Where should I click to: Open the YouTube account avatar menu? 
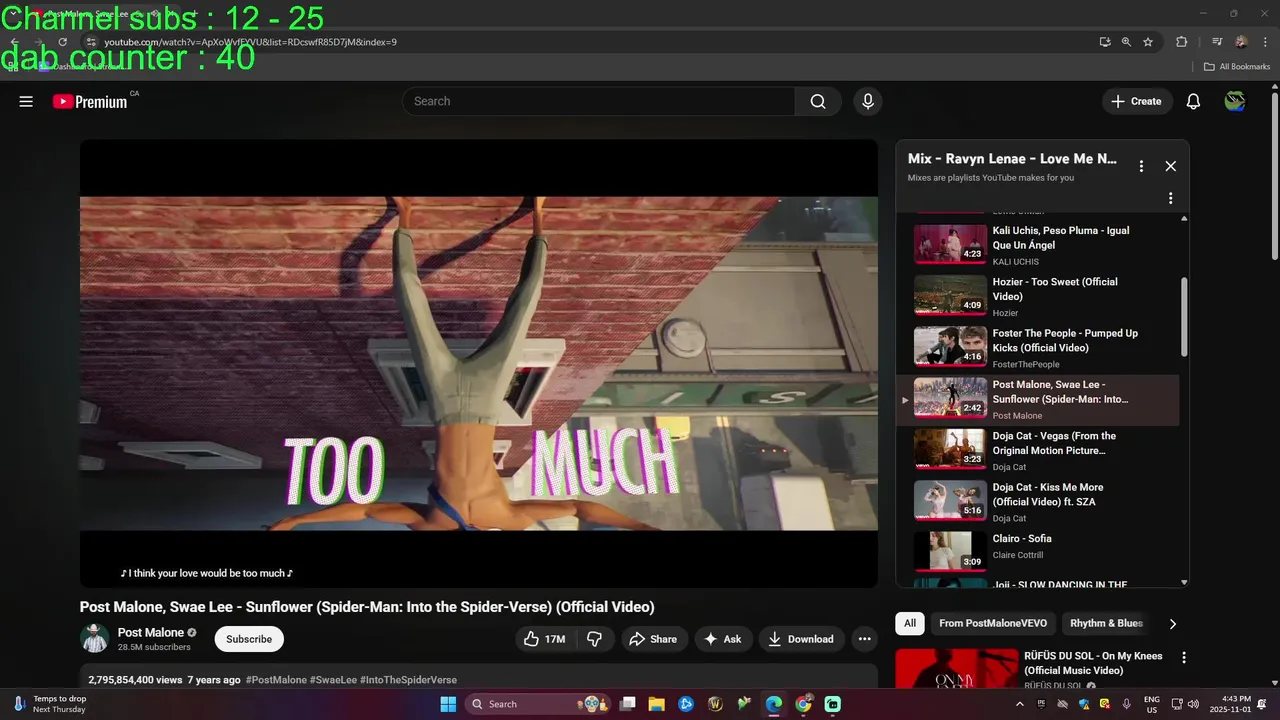1235,101
